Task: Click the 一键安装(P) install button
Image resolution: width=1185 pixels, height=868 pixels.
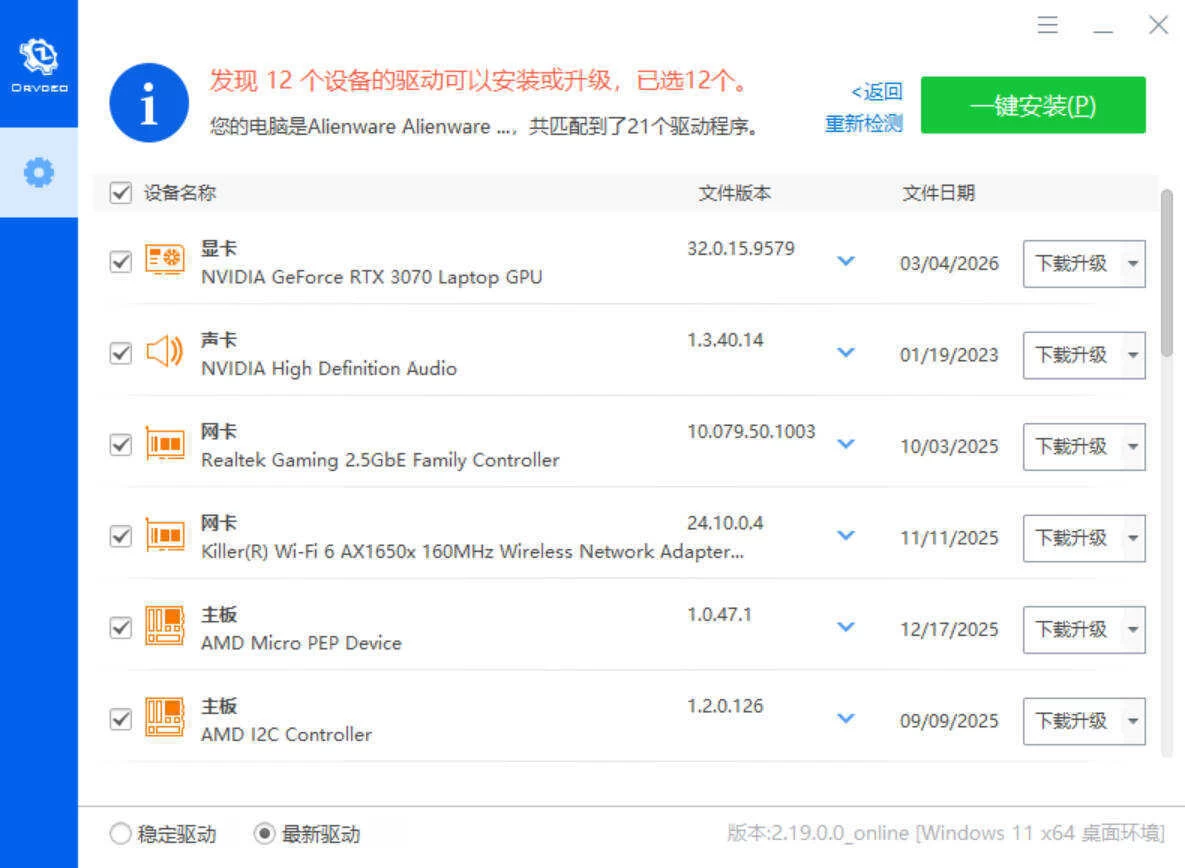Action: pyautogui.click(x=1033, y=104)
